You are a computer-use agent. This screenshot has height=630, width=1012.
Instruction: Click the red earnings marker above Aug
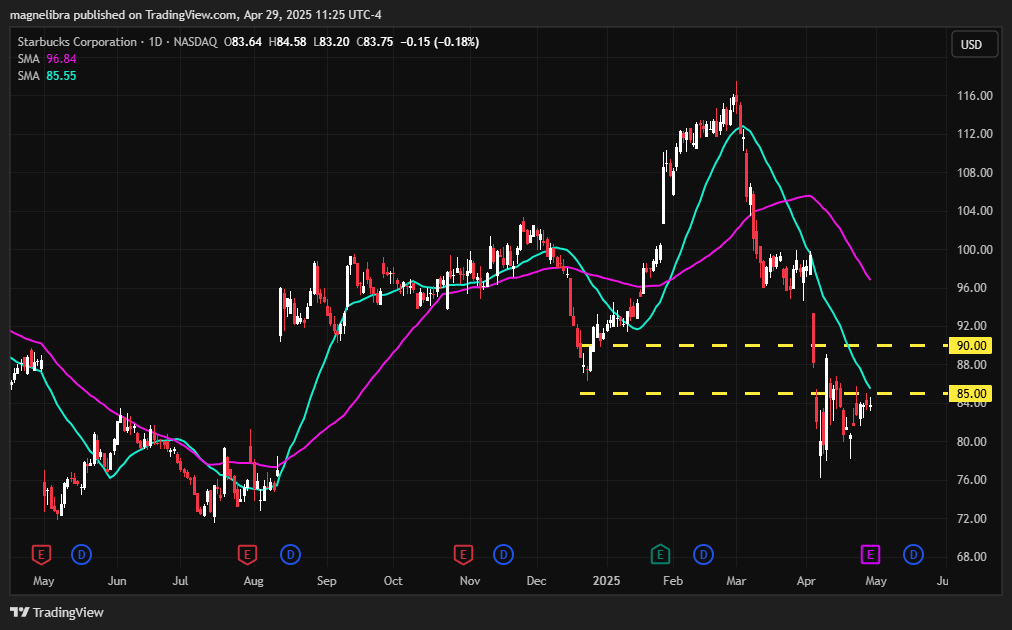(x=247, y=554)
